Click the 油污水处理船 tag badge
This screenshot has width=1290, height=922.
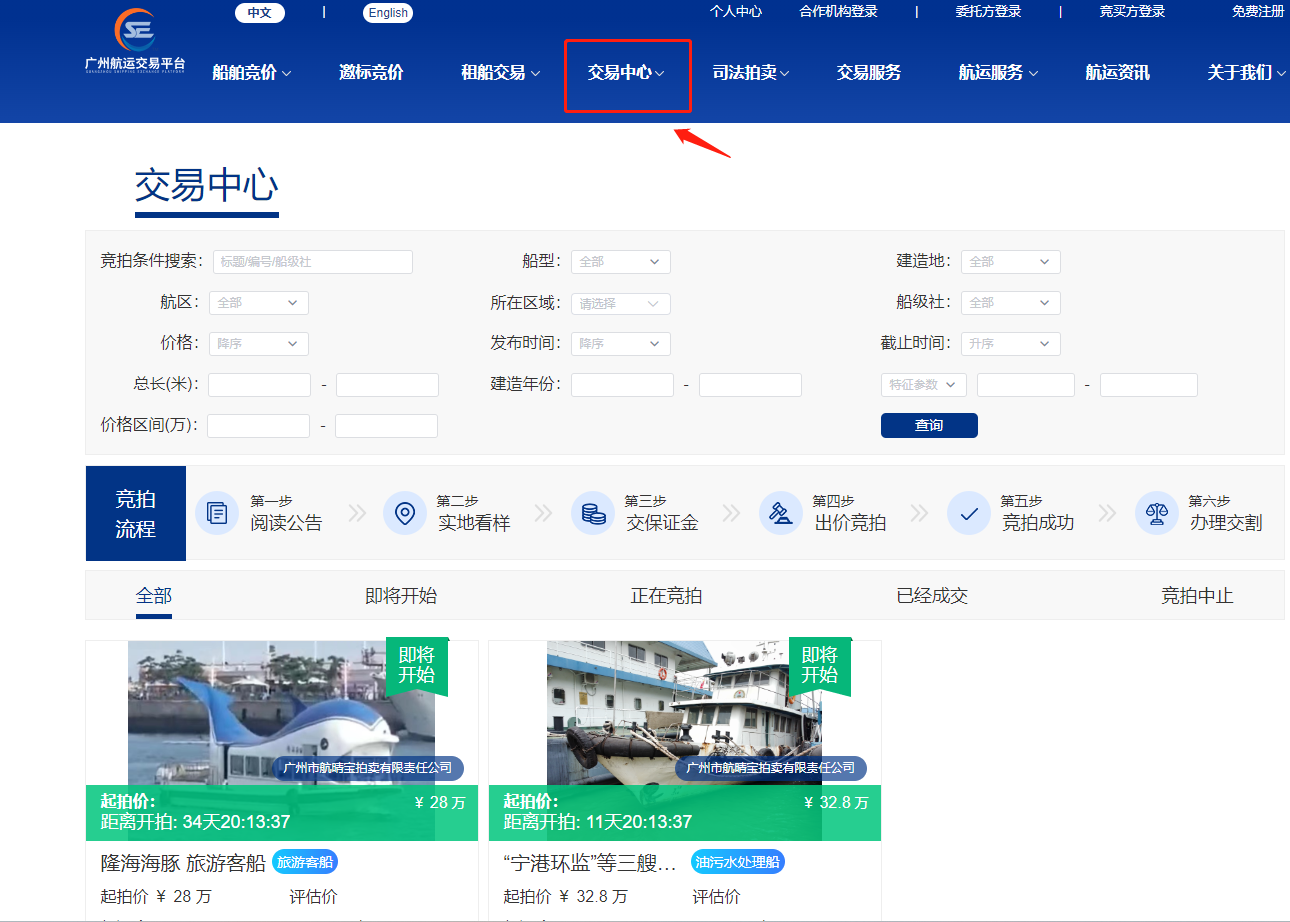tap(738, 862)
